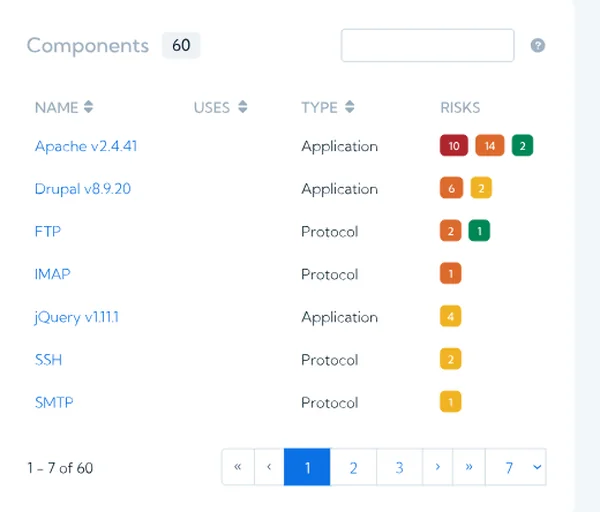600x512 pixels.
Task: Go to first page double-left arrows
Action: pyautogui.click(x=238, y=467)
